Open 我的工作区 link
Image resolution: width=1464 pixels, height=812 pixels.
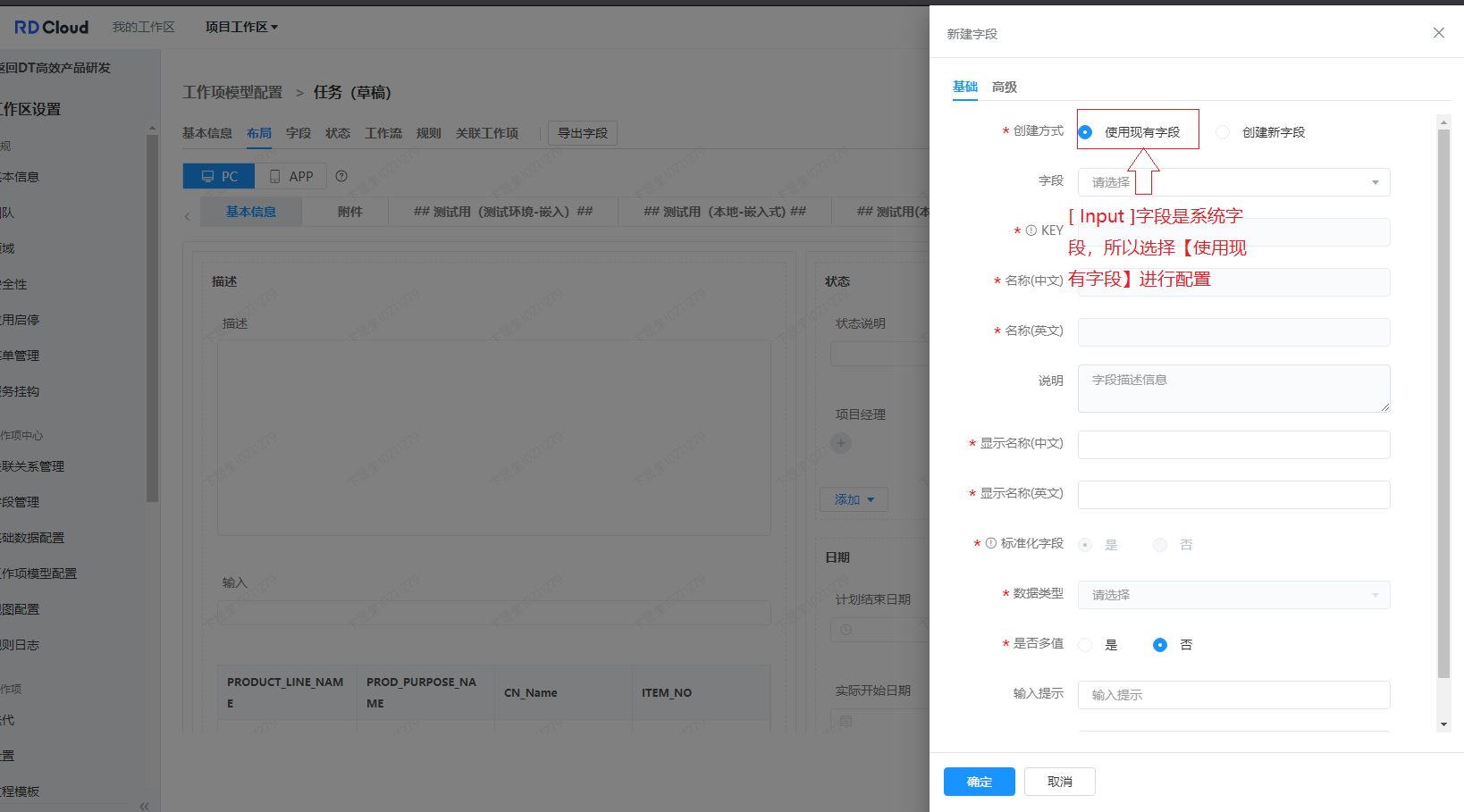[143, 27]
